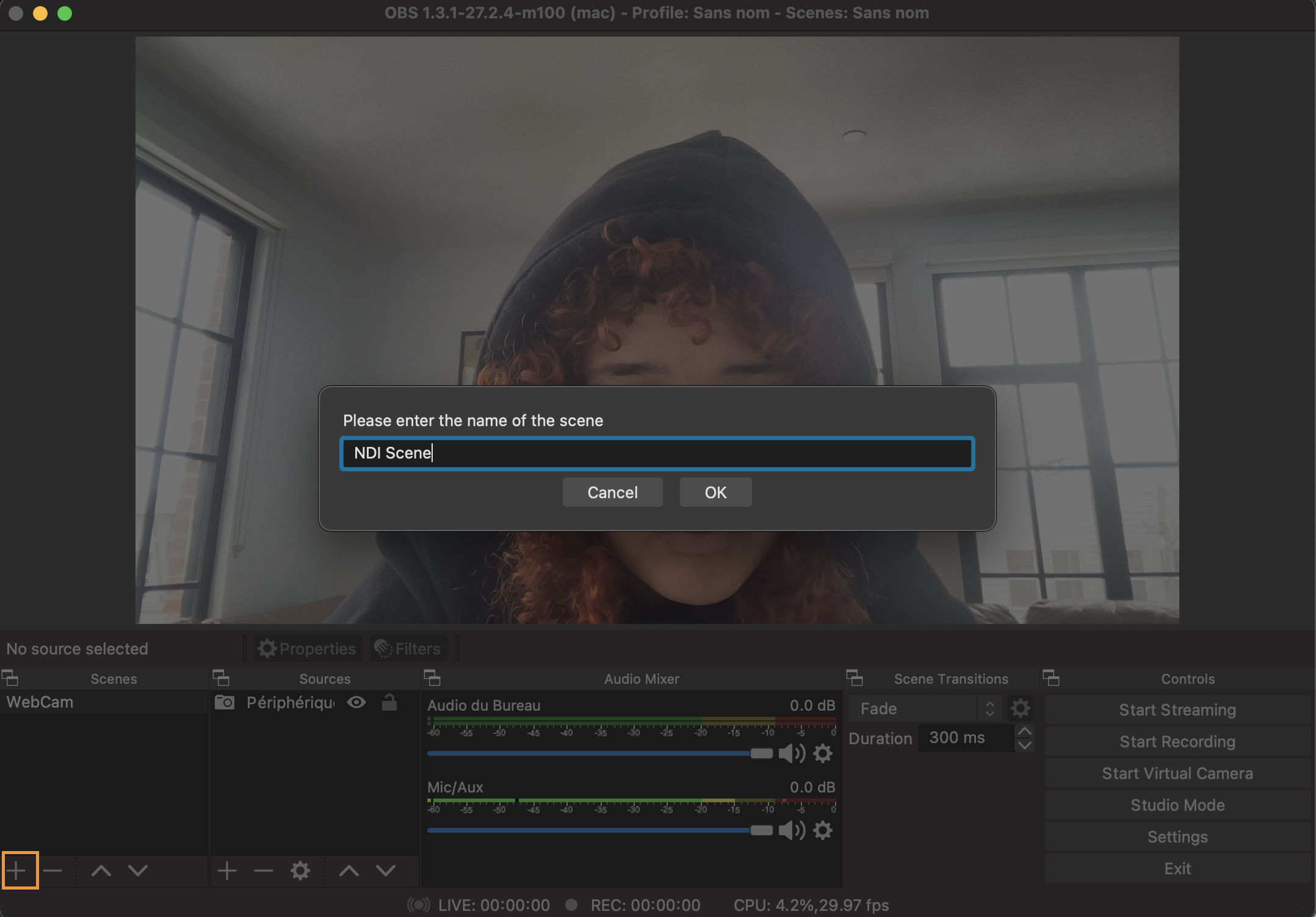Open Mic/Aux audio settings gear
Image resolution: width=1316 pixels, height=917 pixels.
pyautogui.click(x=823, y=830)
